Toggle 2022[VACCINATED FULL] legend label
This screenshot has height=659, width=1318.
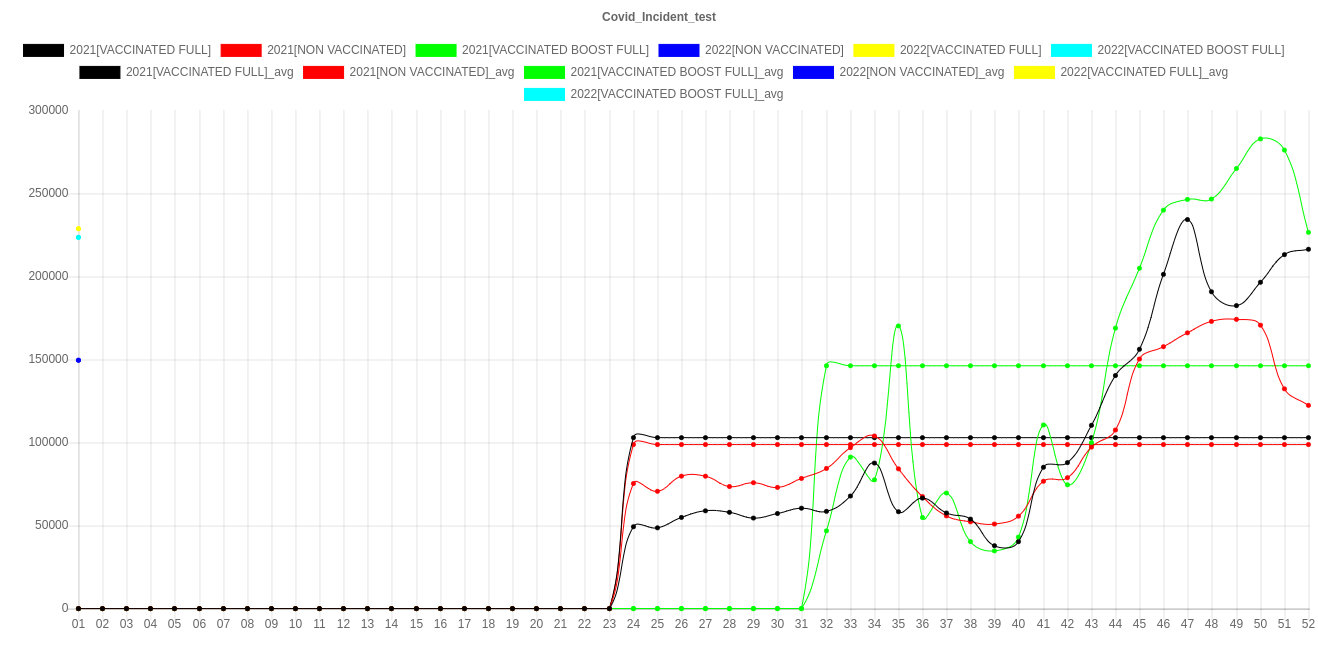point(970,50)
